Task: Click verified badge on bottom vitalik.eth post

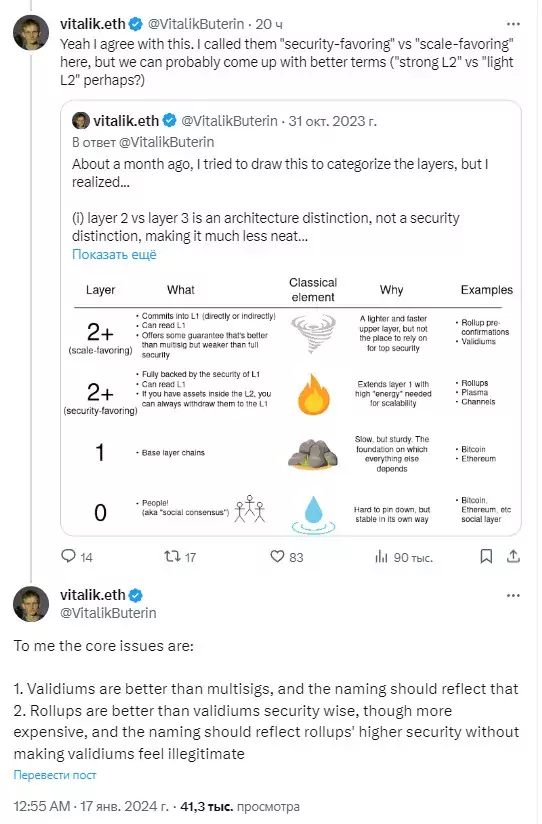Action: point(136,595)
